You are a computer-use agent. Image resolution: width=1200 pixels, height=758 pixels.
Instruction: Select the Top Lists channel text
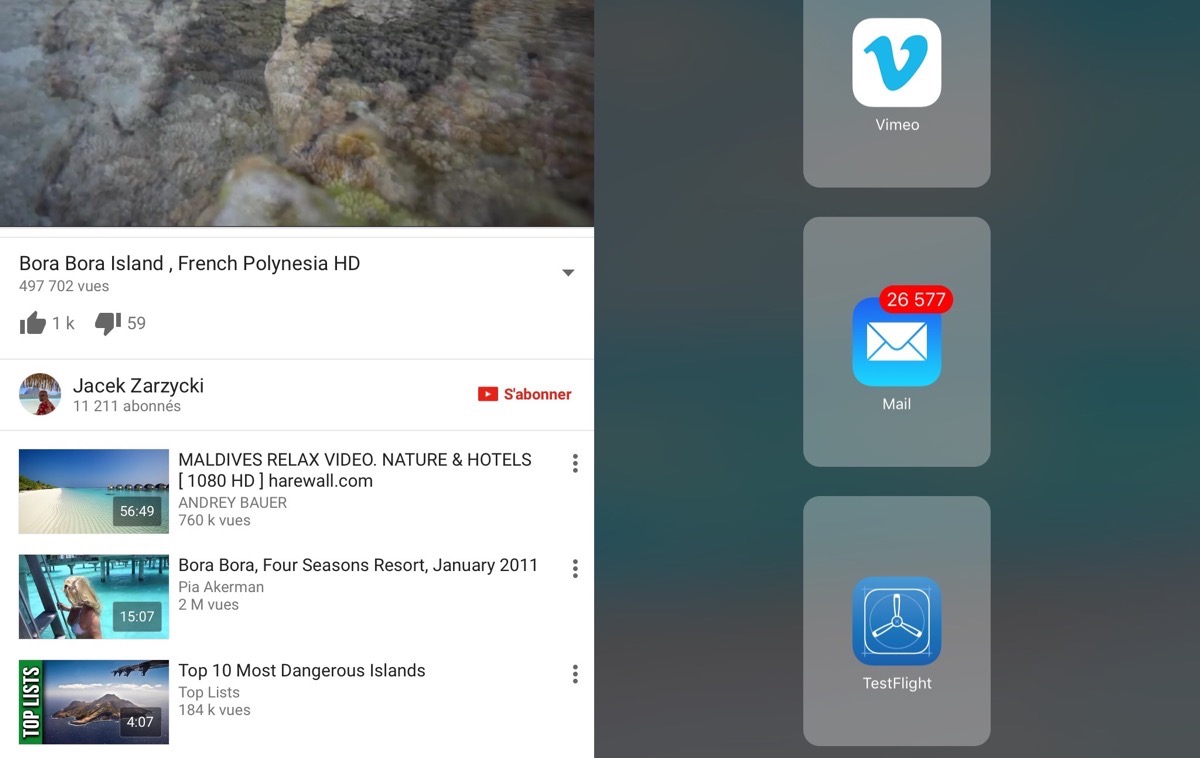click(209, 692)
